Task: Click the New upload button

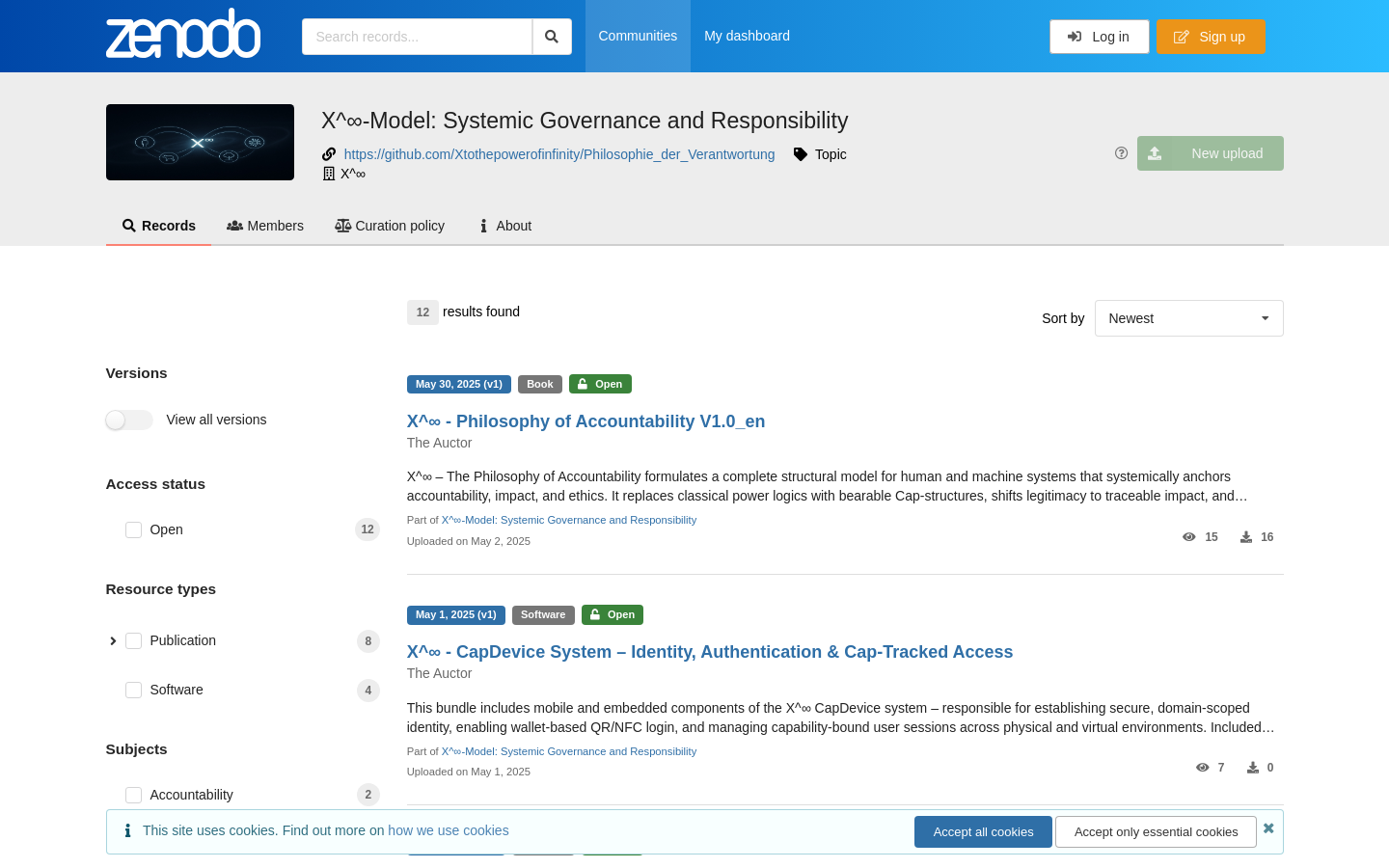Action: 1210,153
